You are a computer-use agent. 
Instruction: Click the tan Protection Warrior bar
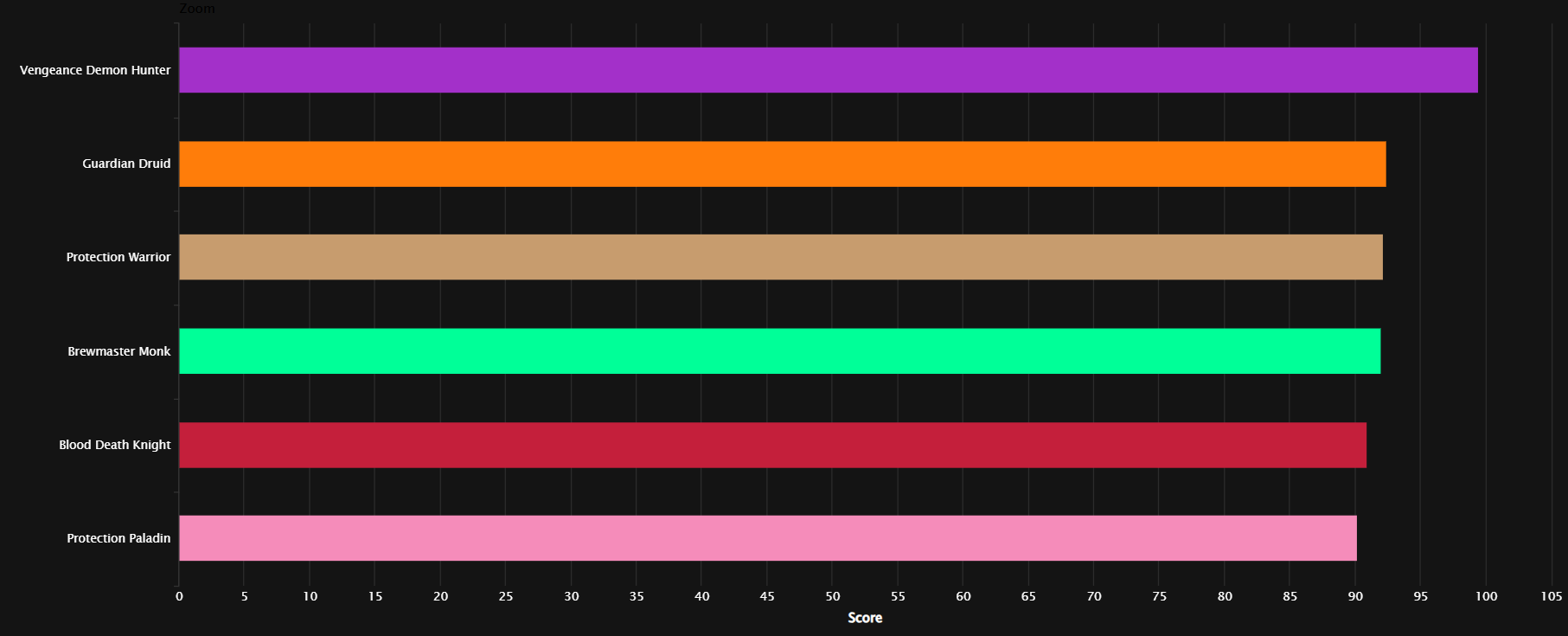pos(781,257)
